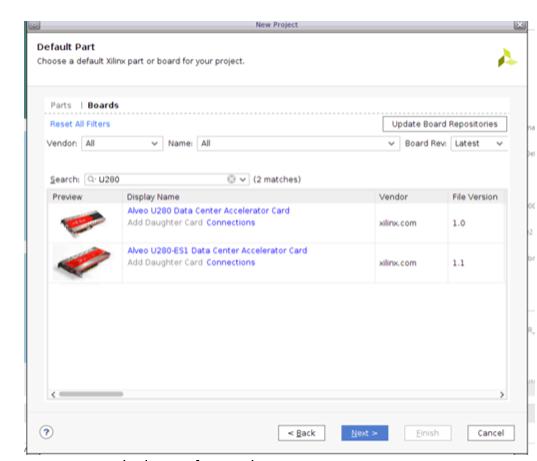
Task: Click file version 1.1 cell
Action: (x=458, y=263)
